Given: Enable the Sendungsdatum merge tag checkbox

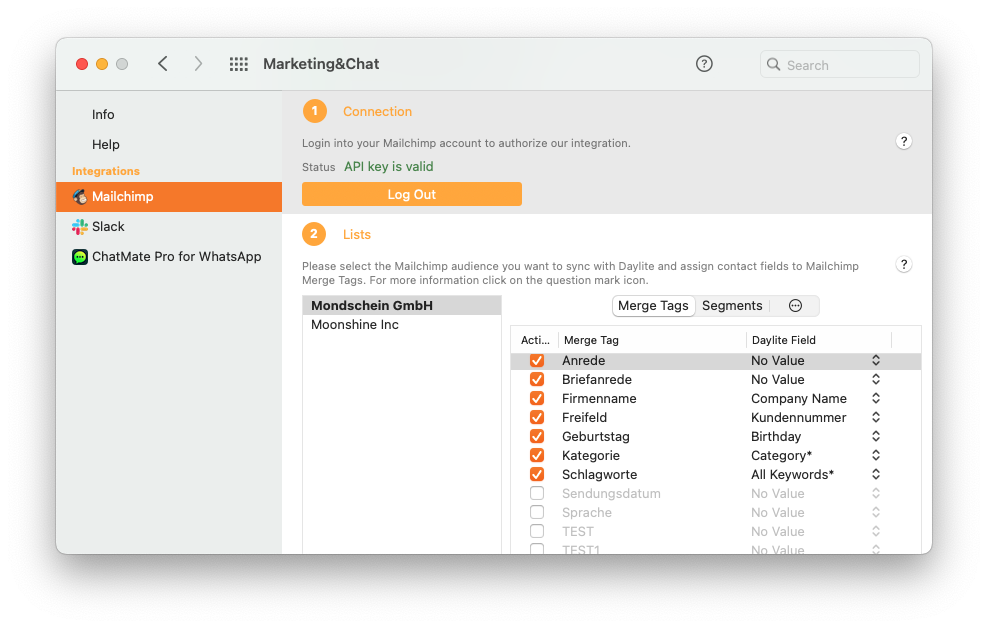Looking at the screenshot, I should 537,493.
